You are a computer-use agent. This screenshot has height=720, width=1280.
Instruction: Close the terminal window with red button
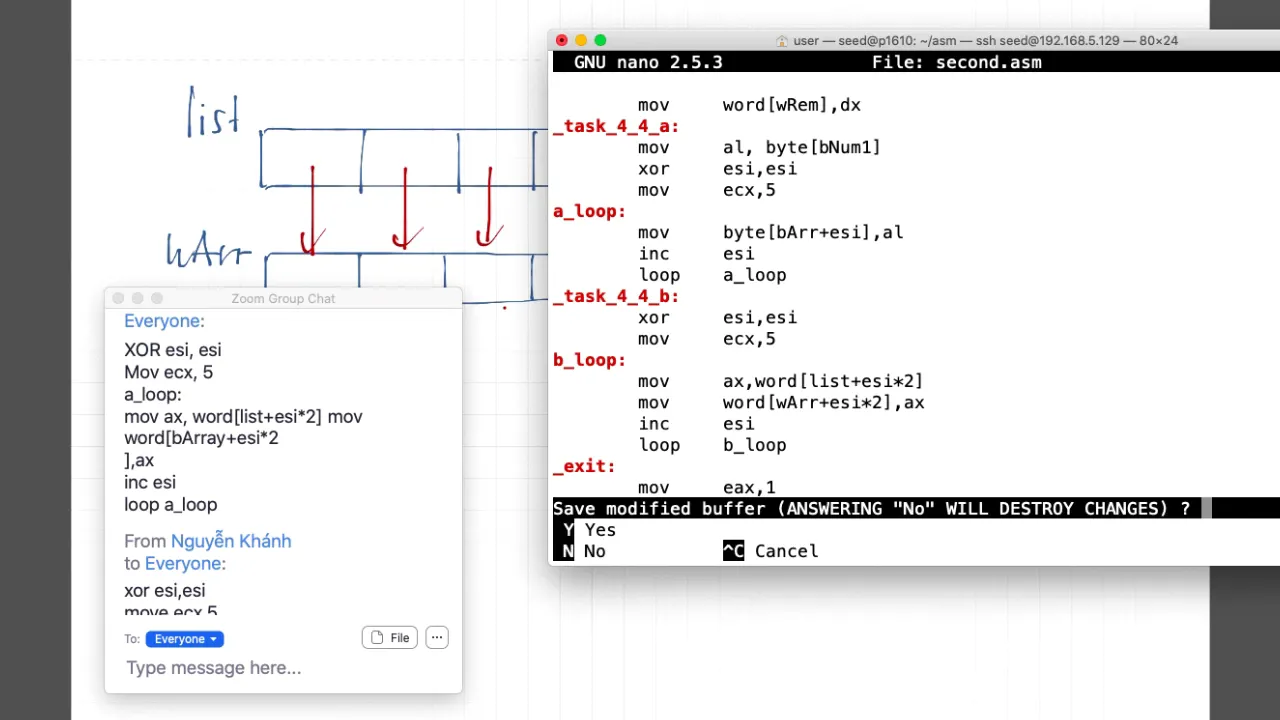pos(562,40)
